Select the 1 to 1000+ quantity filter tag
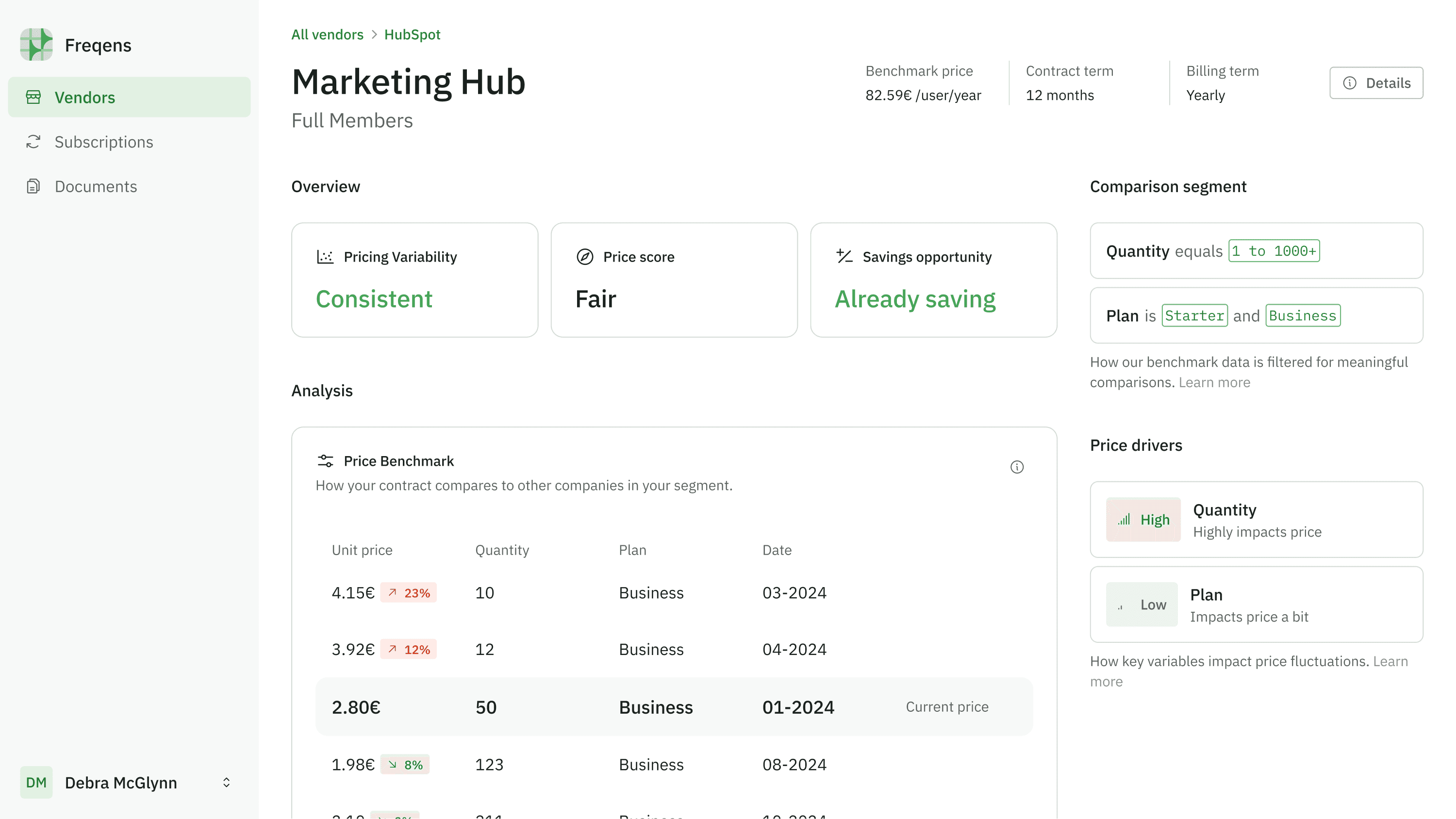 pyautogui.click(x=1274, y=251)
